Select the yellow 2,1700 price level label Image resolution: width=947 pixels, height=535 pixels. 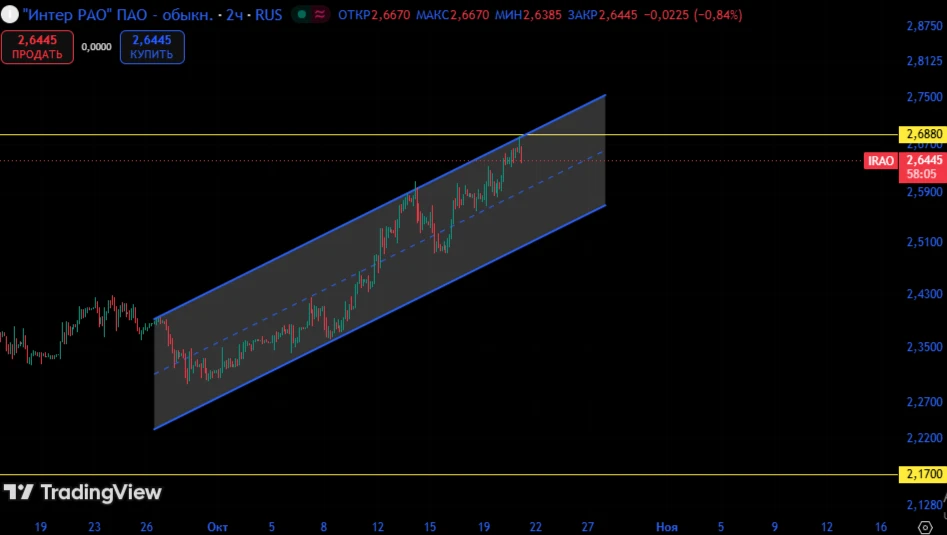pos(923,474)
